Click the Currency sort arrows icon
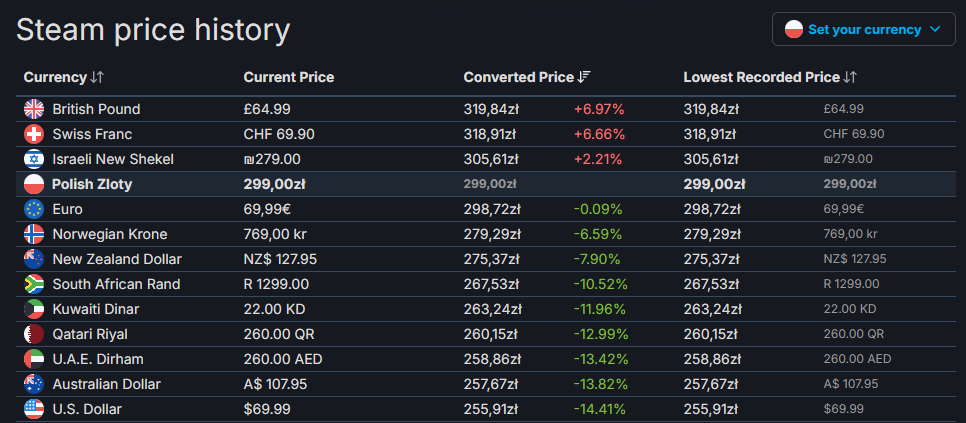This screenshot has width=966, height=423. click(x=97, y=78)
